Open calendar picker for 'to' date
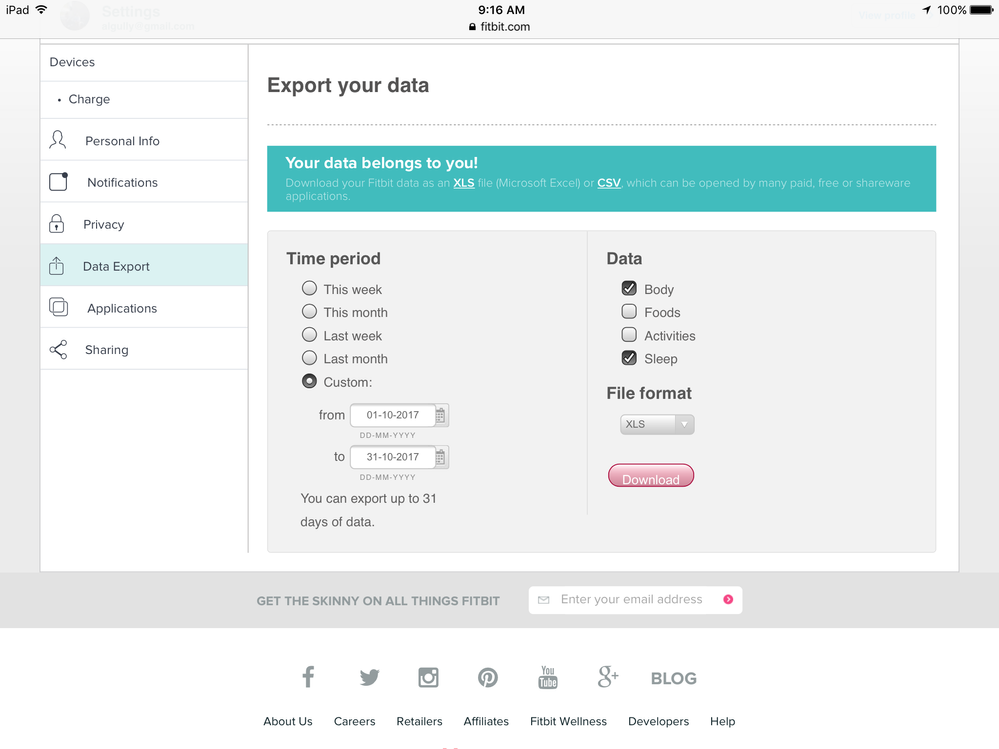Screen dimensions: 999x749 click(x=441, y=457)
